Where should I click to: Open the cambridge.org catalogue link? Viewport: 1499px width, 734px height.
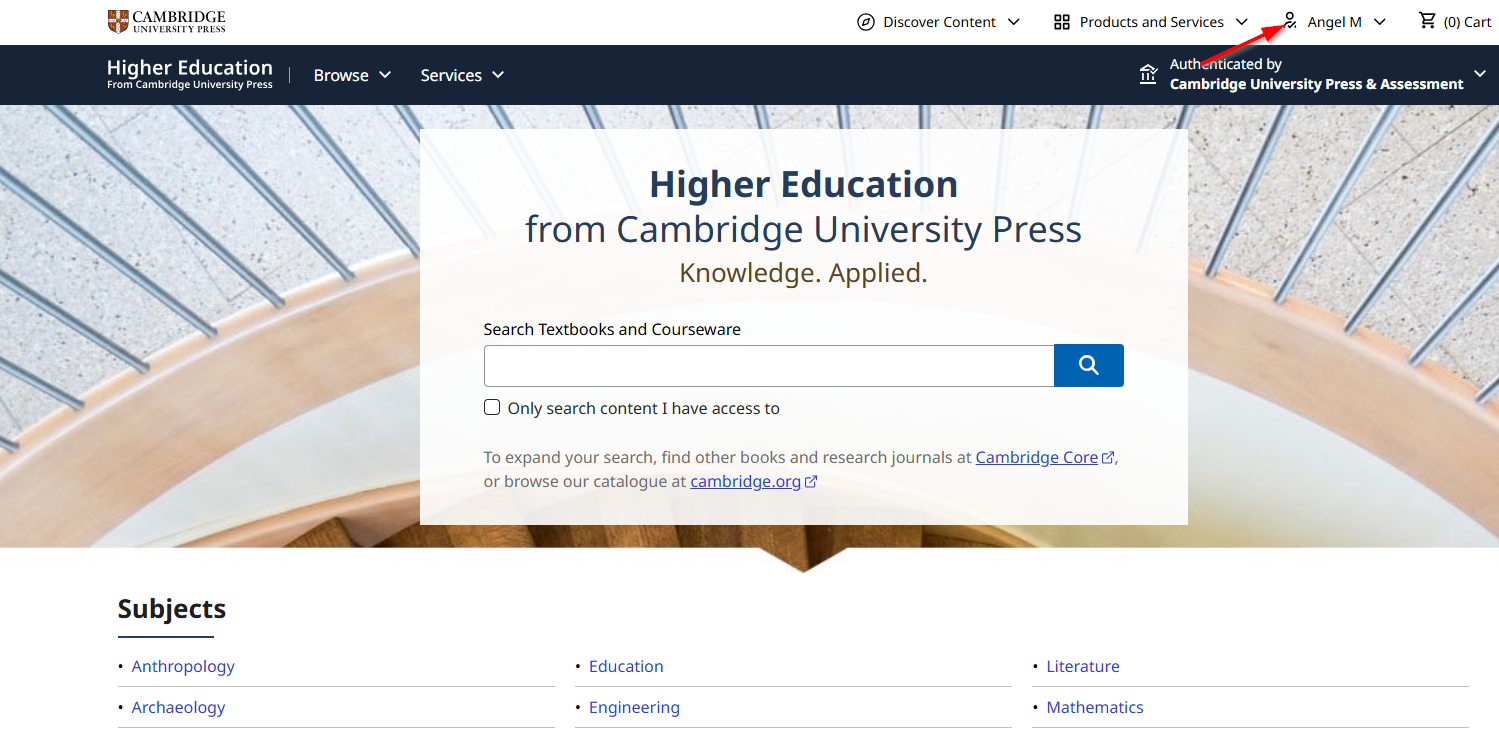(x=746, y=481)
